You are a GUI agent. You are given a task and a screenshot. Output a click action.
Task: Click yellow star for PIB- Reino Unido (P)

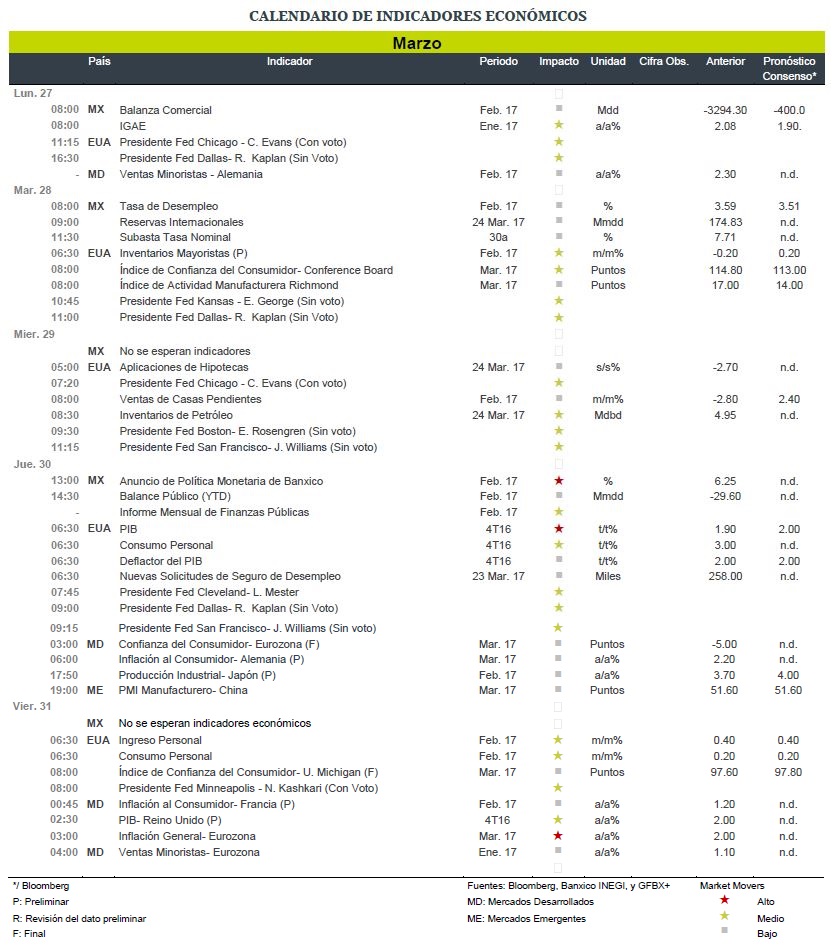(x=557, y=819)
